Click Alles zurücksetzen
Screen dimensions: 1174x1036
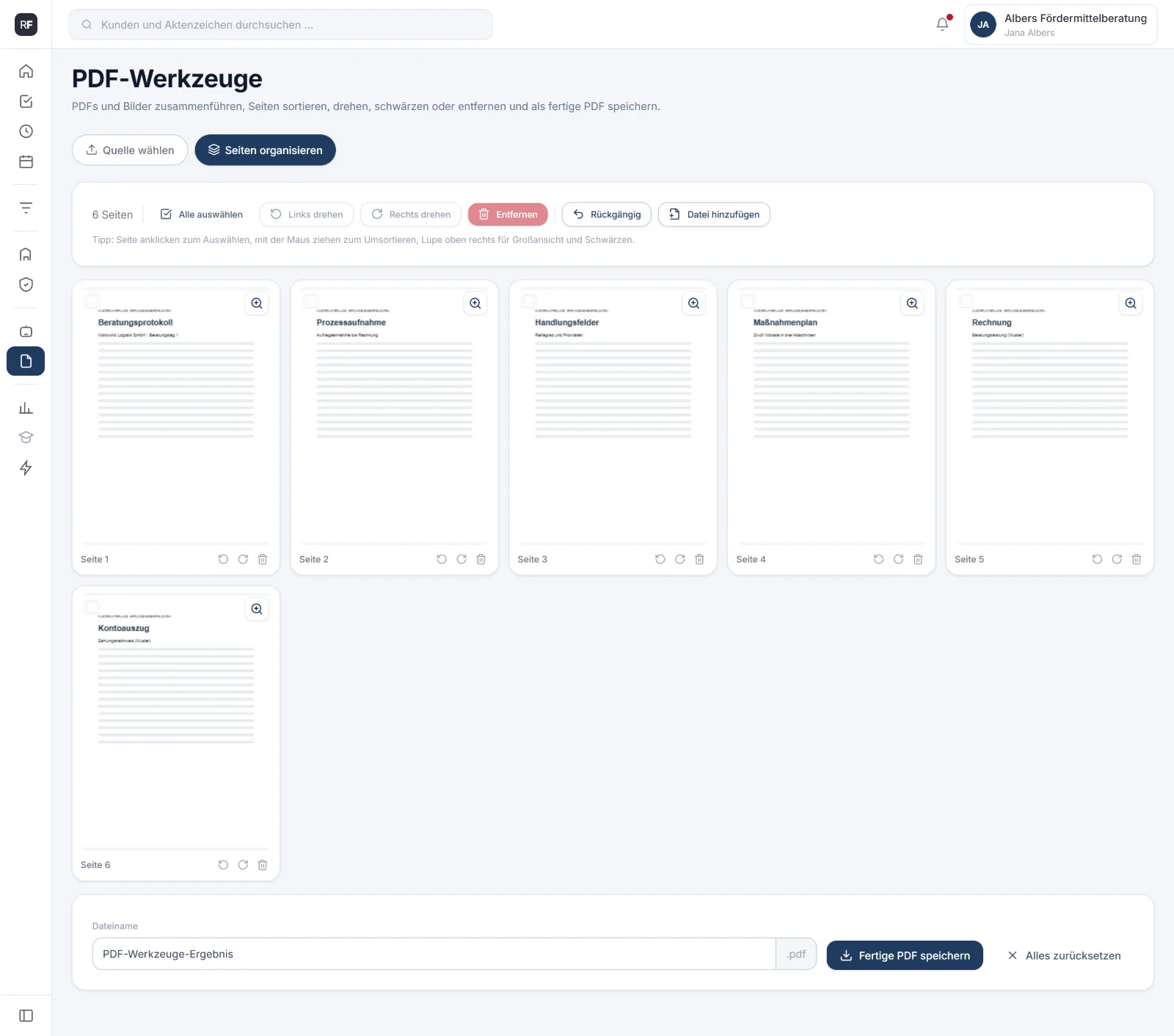click(x=1064, y=955)
